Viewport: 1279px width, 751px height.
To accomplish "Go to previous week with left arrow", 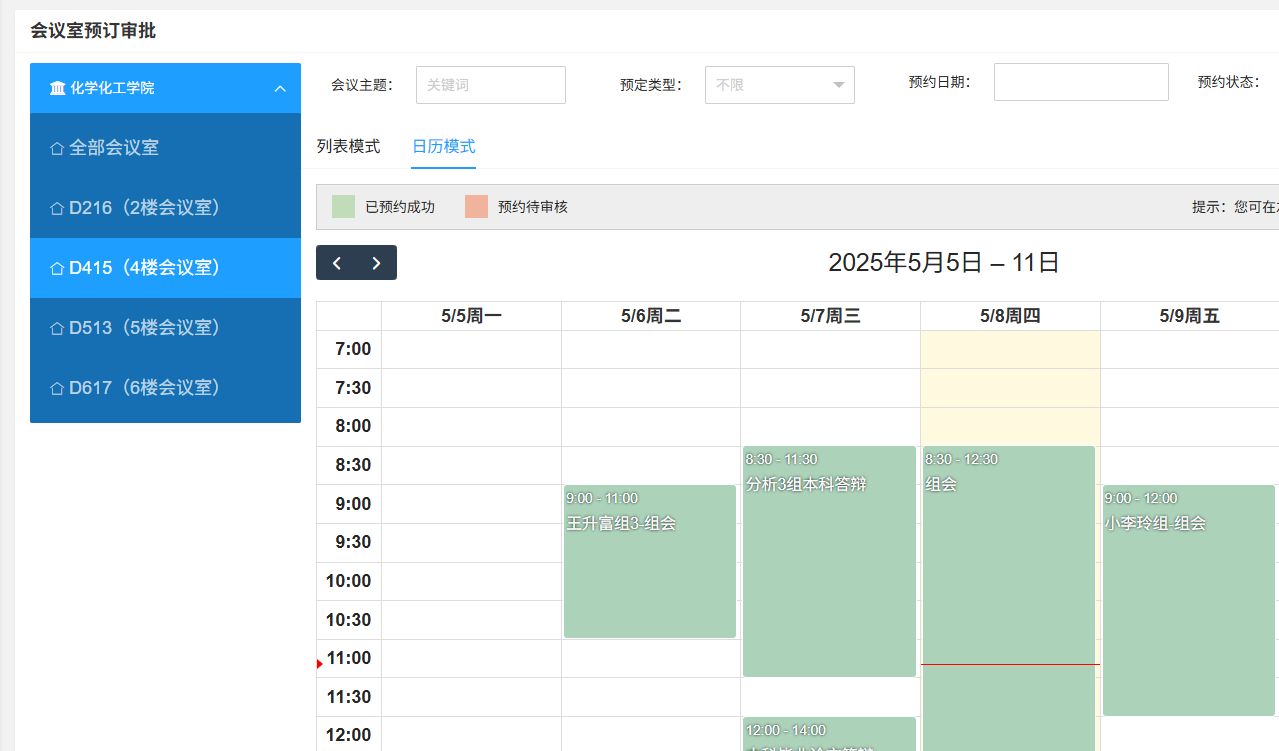I will (x=337, y=263).
